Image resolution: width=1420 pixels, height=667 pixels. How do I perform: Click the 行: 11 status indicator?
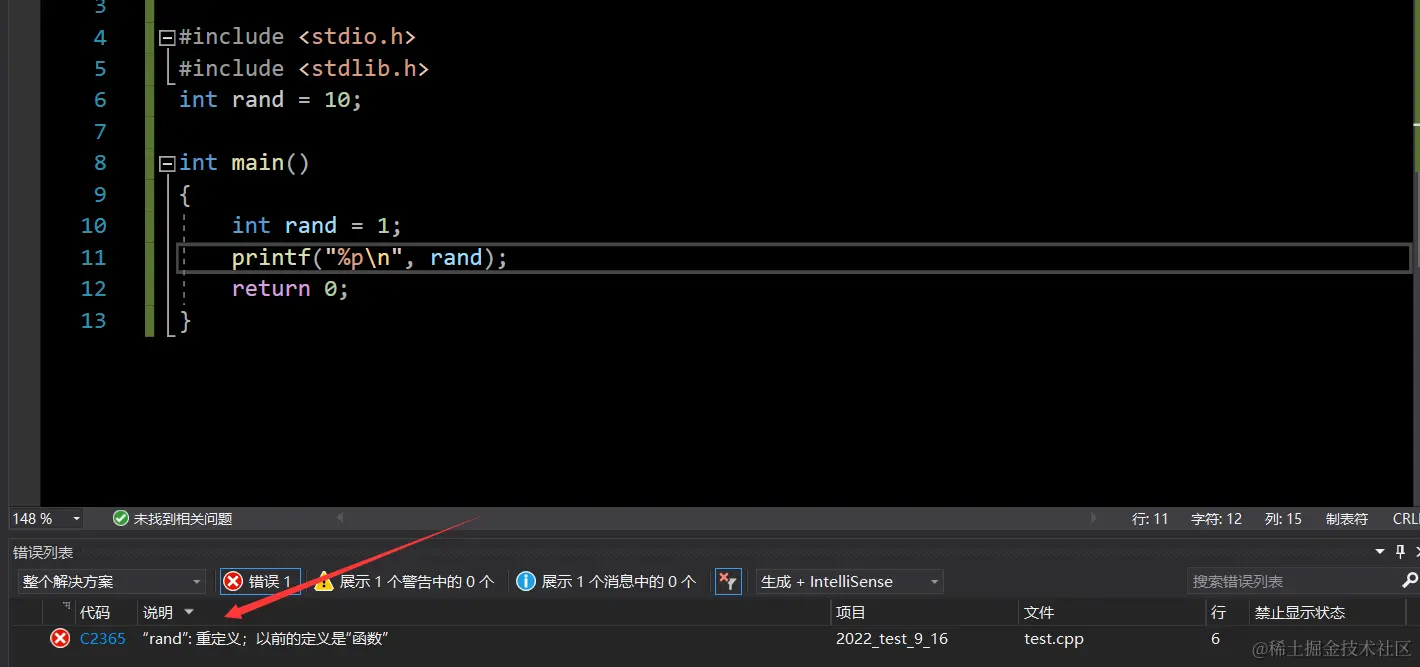(1150, 519)
